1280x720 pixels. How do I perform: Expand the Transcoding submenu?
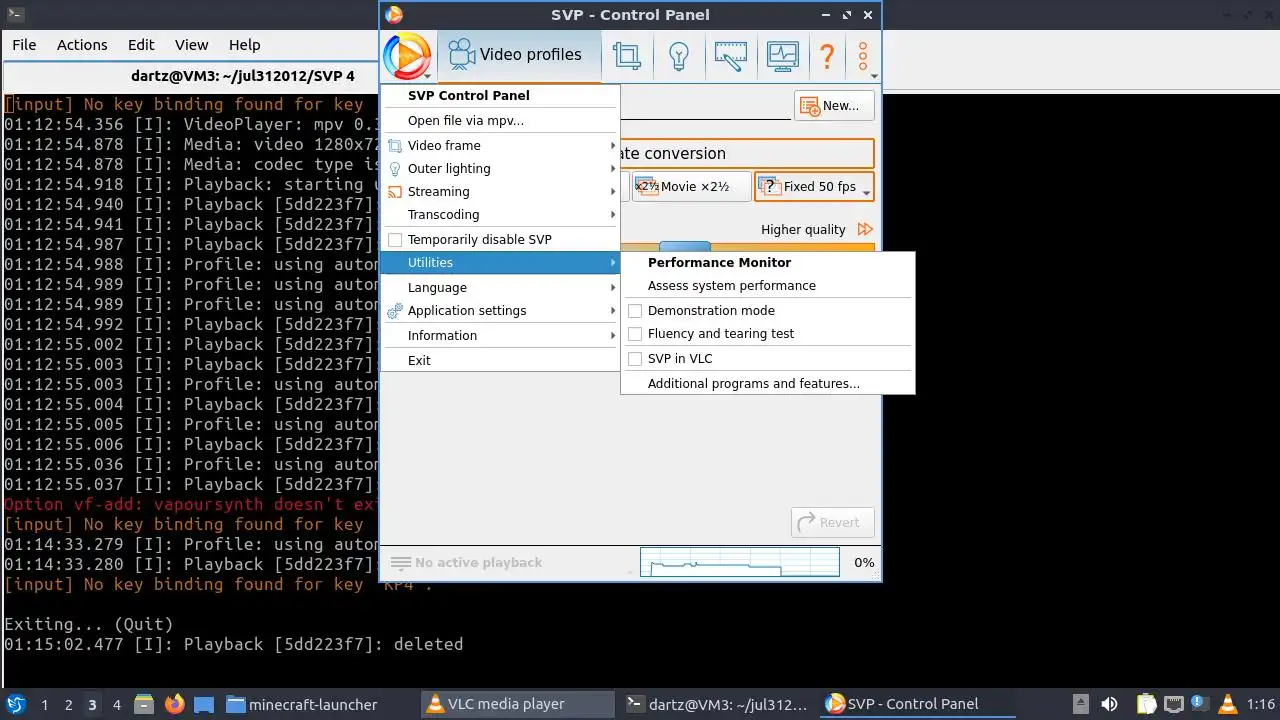[500, 215]
